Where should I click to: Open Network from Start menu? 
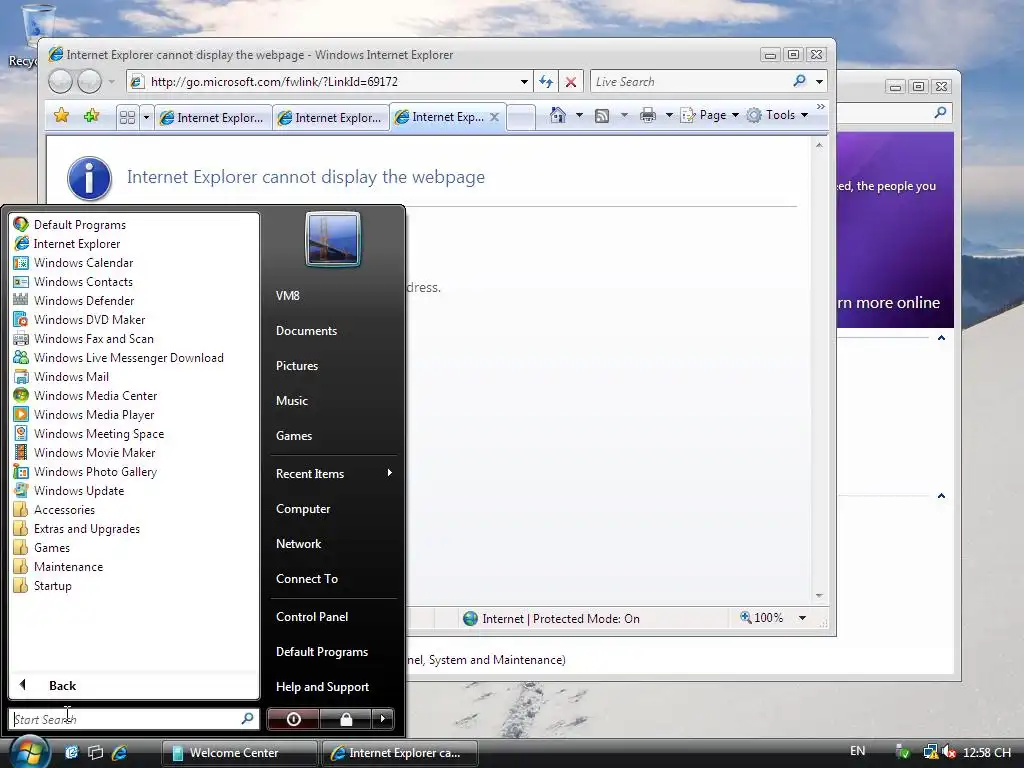tap(298, 543)
